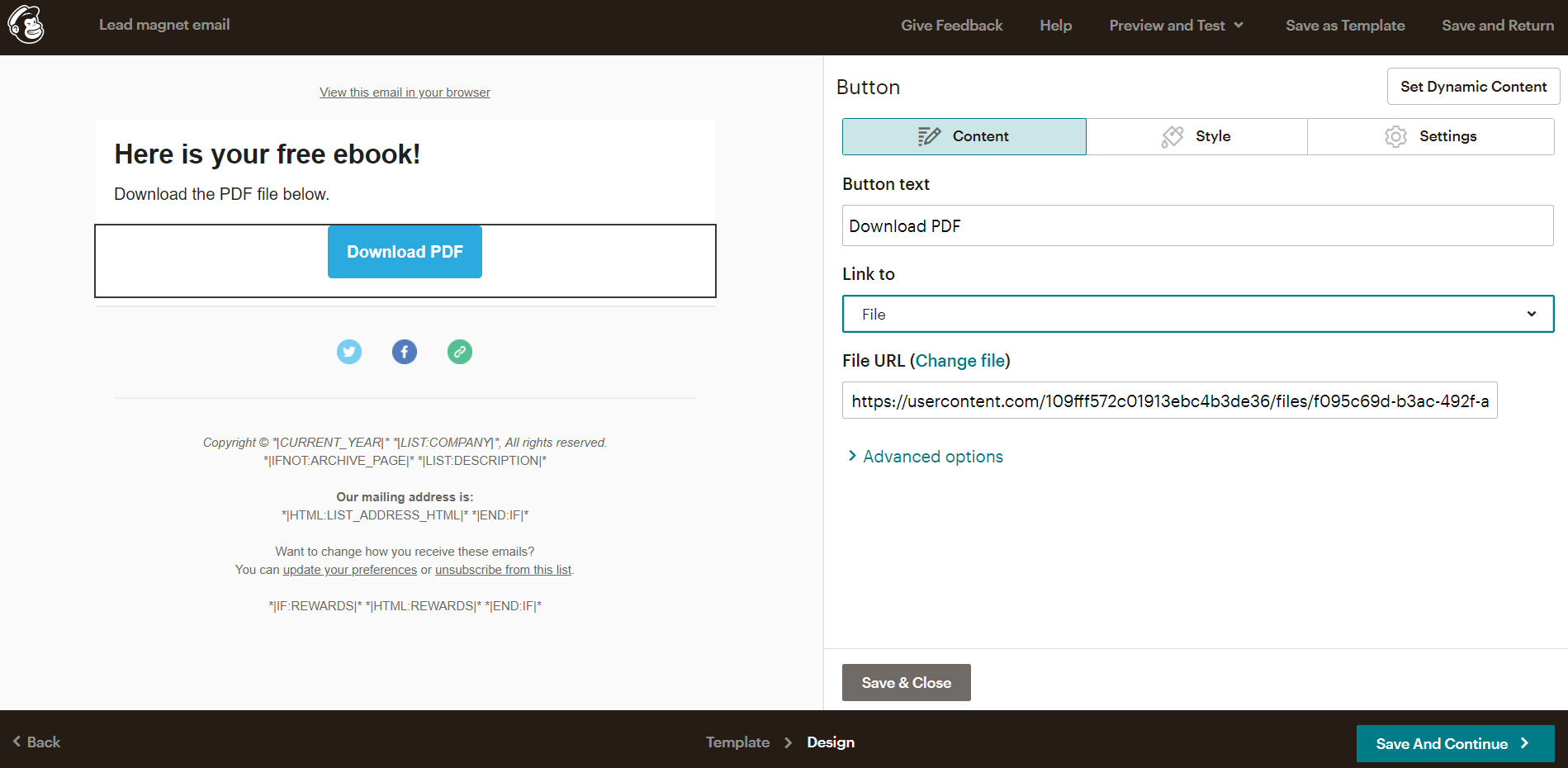Open the Preview and Test dropdown
The height and width of the screenshot is (768, 1568).
1176,26
